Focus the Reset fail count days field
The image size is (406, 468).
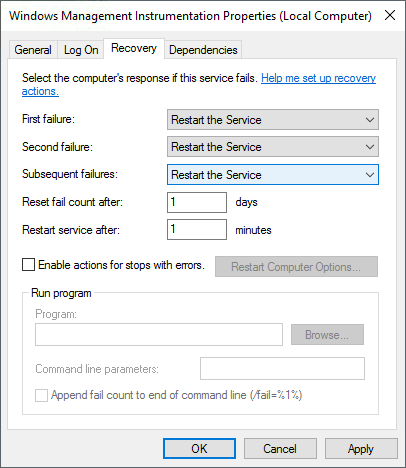coord(197,202)
